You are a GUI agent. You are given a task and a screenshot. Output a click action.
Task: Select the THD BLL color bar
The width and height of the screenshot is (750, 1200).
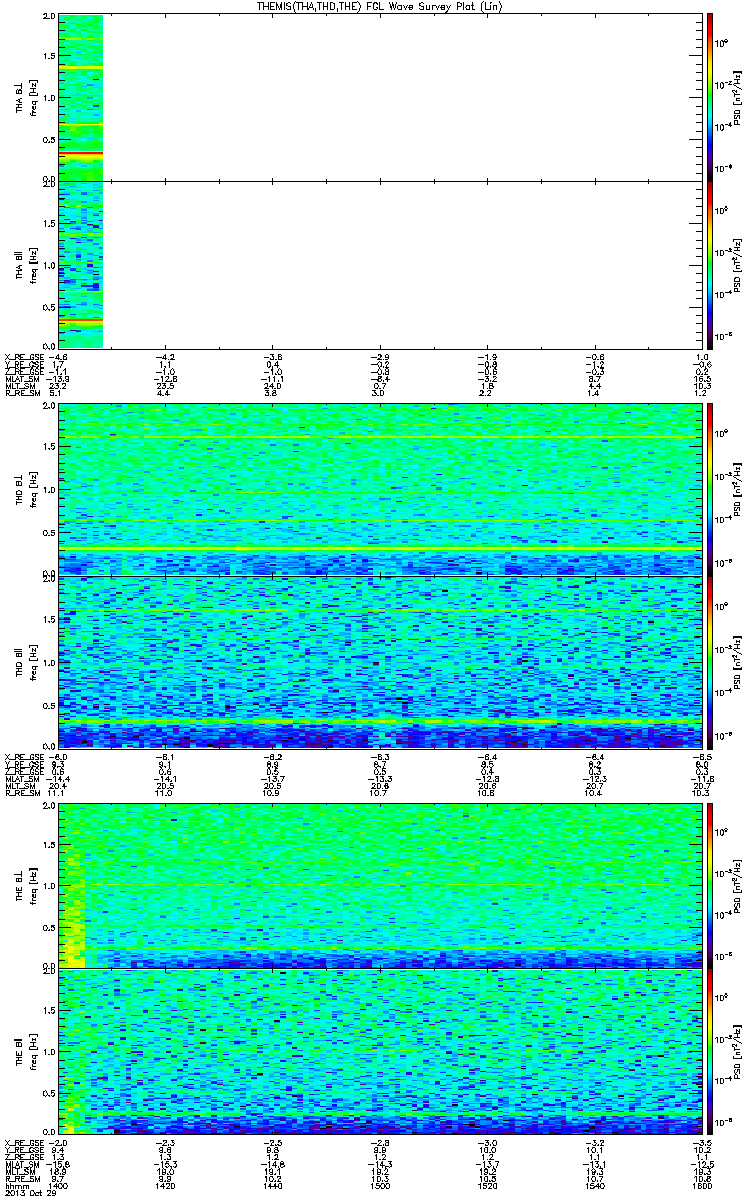pyautogui.click(x=711, y=489)
